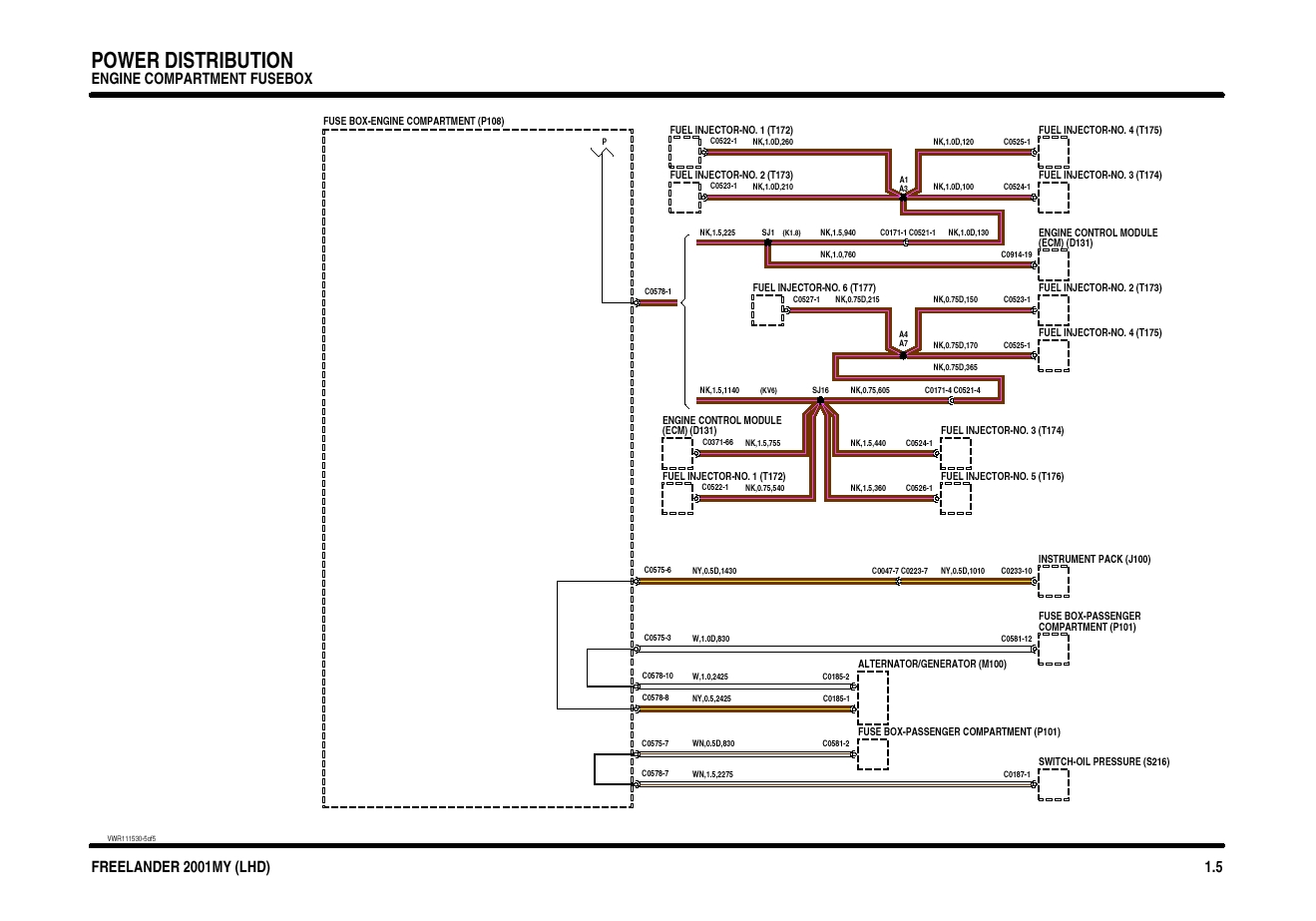1316x921 pixels.
Task: Click the page number 1.5
Action: (1212, 867)
